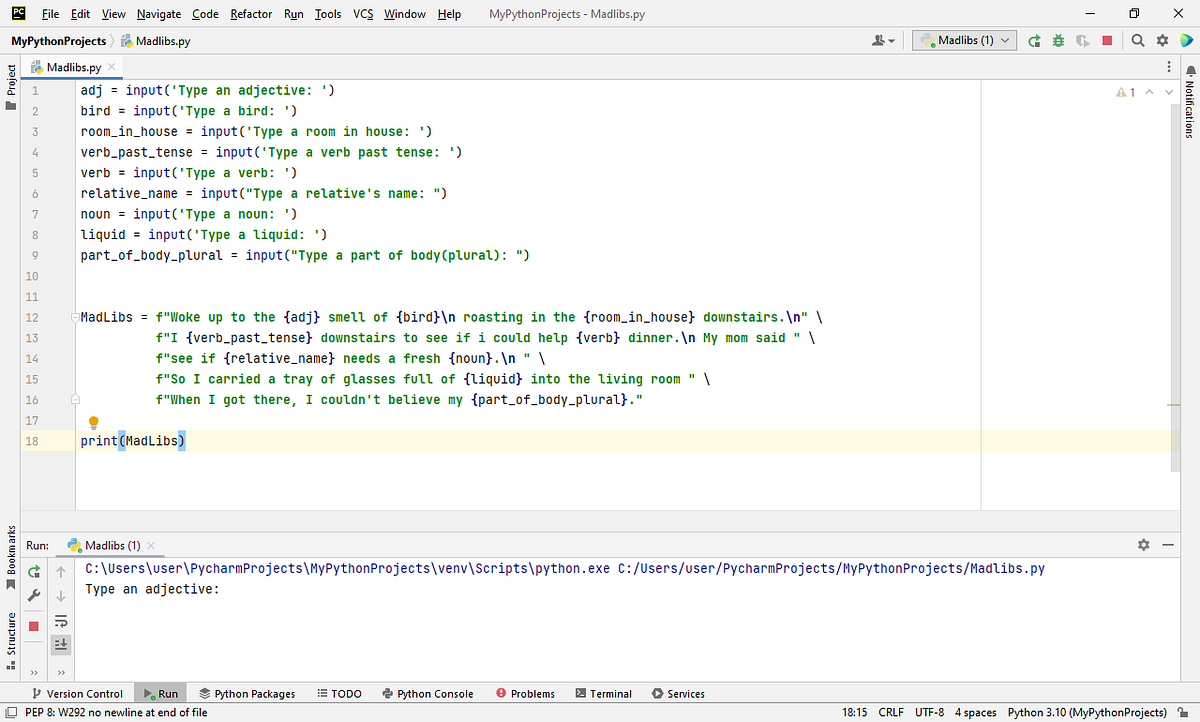
Task: Close the Madlibs.py editor tab
Action: (112, 67)
